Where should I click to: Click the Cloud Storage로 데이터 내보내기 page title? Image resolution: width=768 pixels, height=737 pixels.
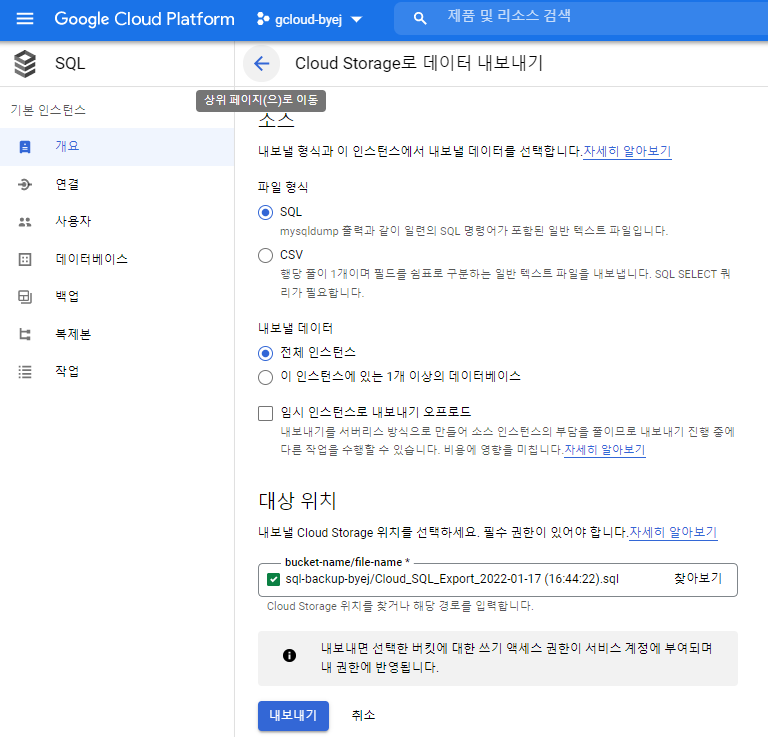[x=419, y=64]
